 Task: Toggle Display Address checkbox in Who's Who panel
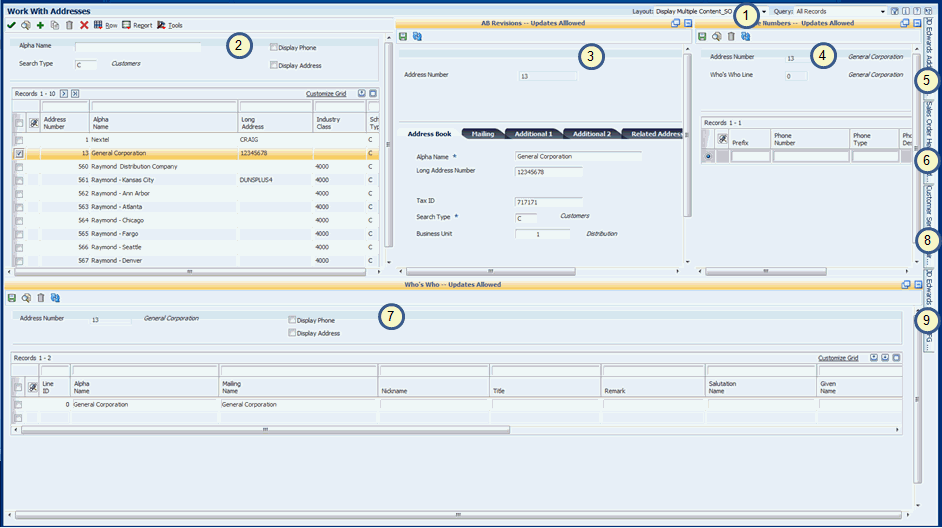click(x=292, y=333)
